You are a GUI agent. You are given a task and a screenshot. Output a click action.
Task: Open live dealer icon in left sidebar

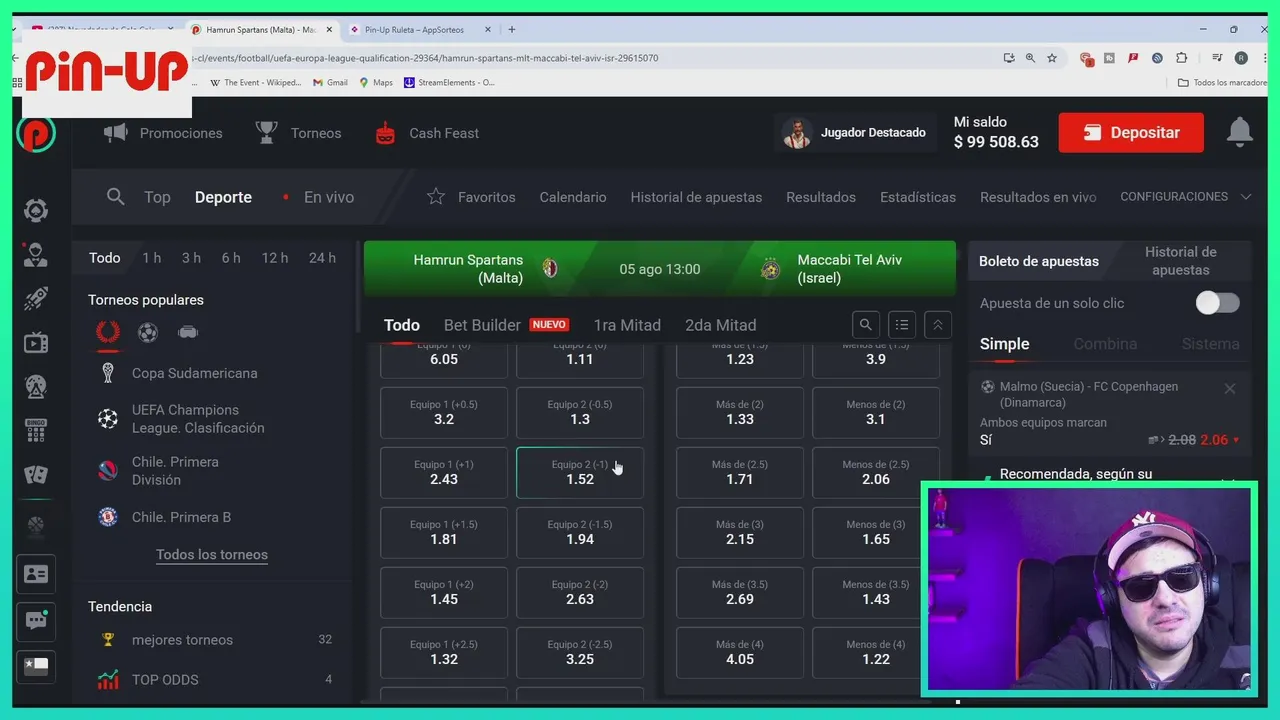point(36,255)
